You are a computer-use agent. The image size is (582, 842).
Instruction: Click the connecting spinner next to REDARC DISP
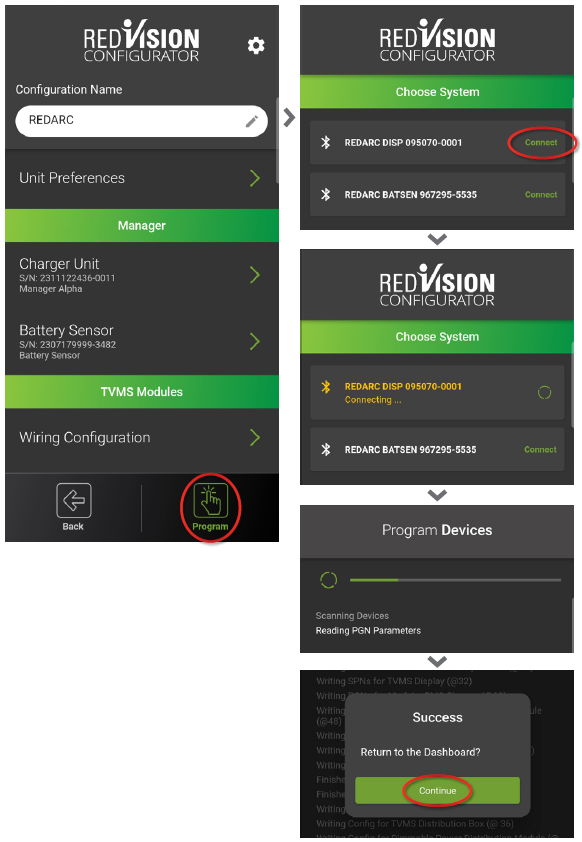click(544, 393)
